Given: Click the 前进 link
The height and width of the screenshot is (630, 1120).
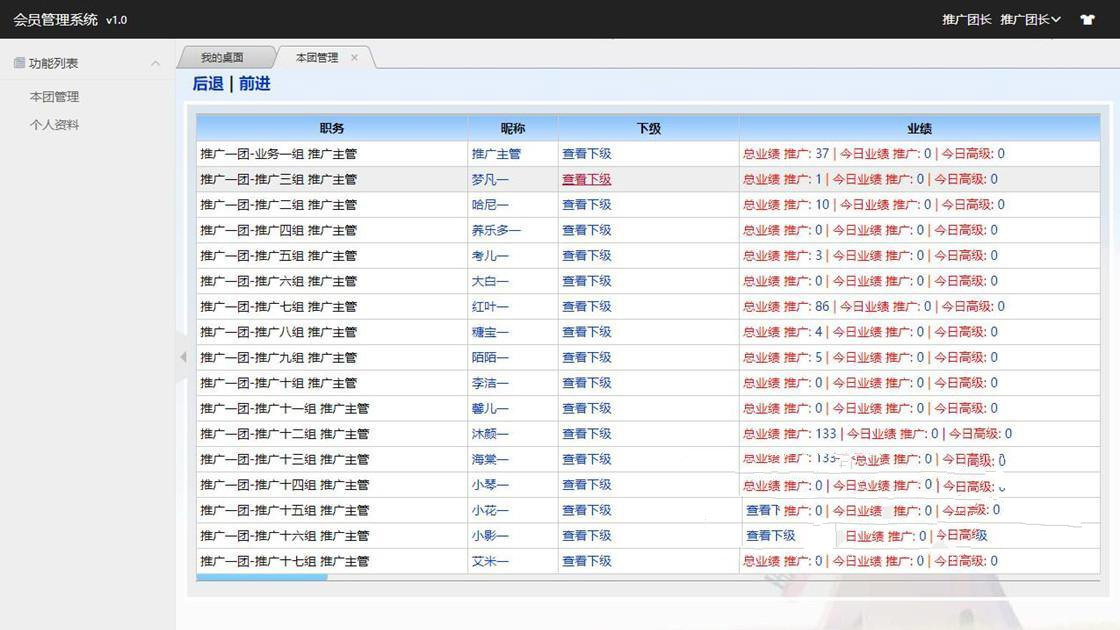Looking at the screenshot, I should pos(254,84).
